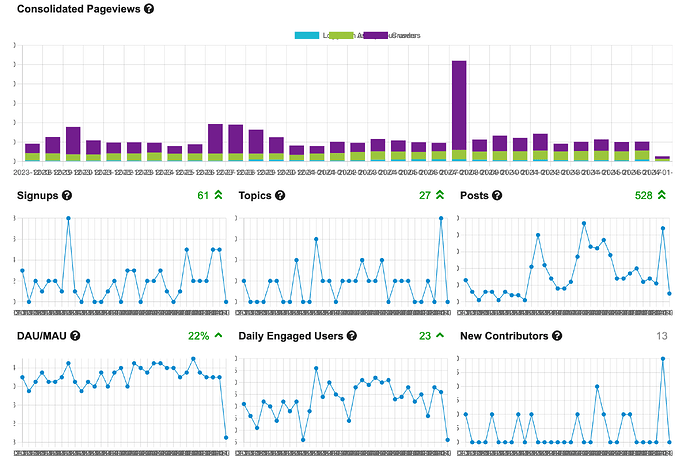The height and width of the screenshot is (471, 690).
Task: Open the Daily Engaged Users help icon
Action: (x=352, y=336)
